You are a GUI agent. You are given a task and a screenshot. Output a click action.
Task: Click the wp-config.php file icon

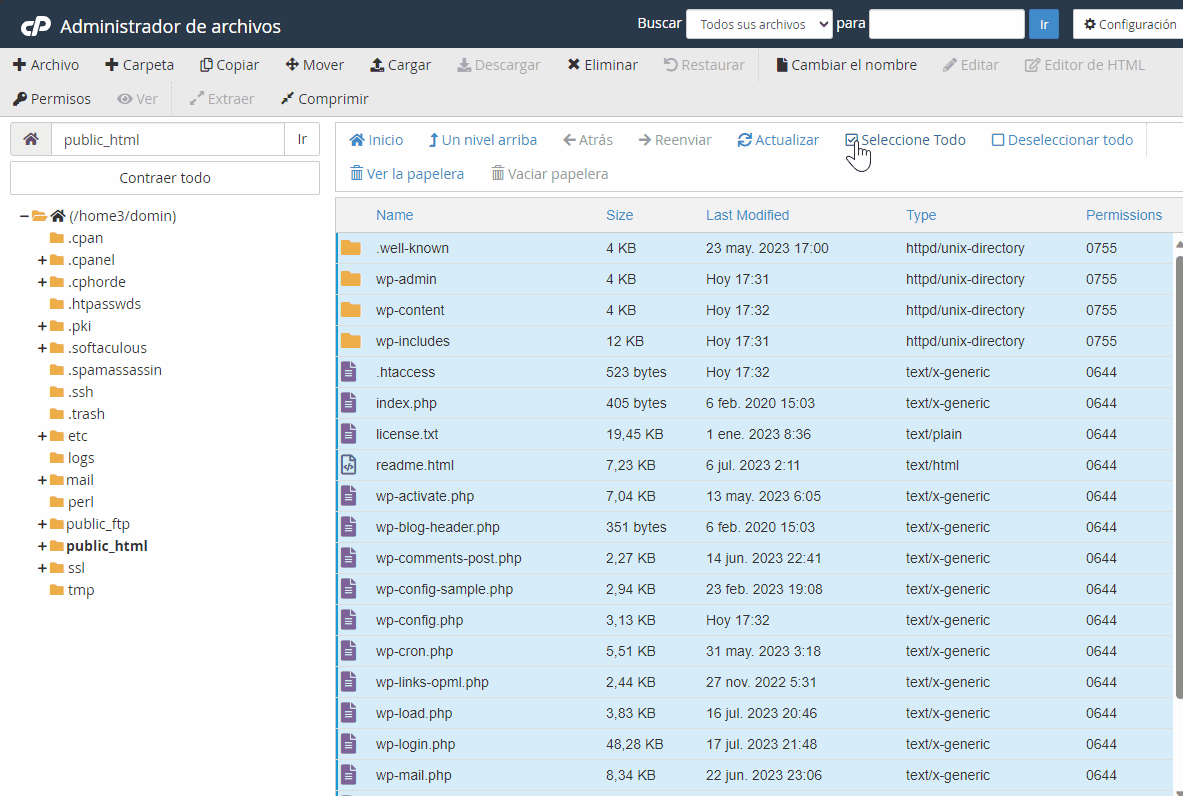coord(349,620)
